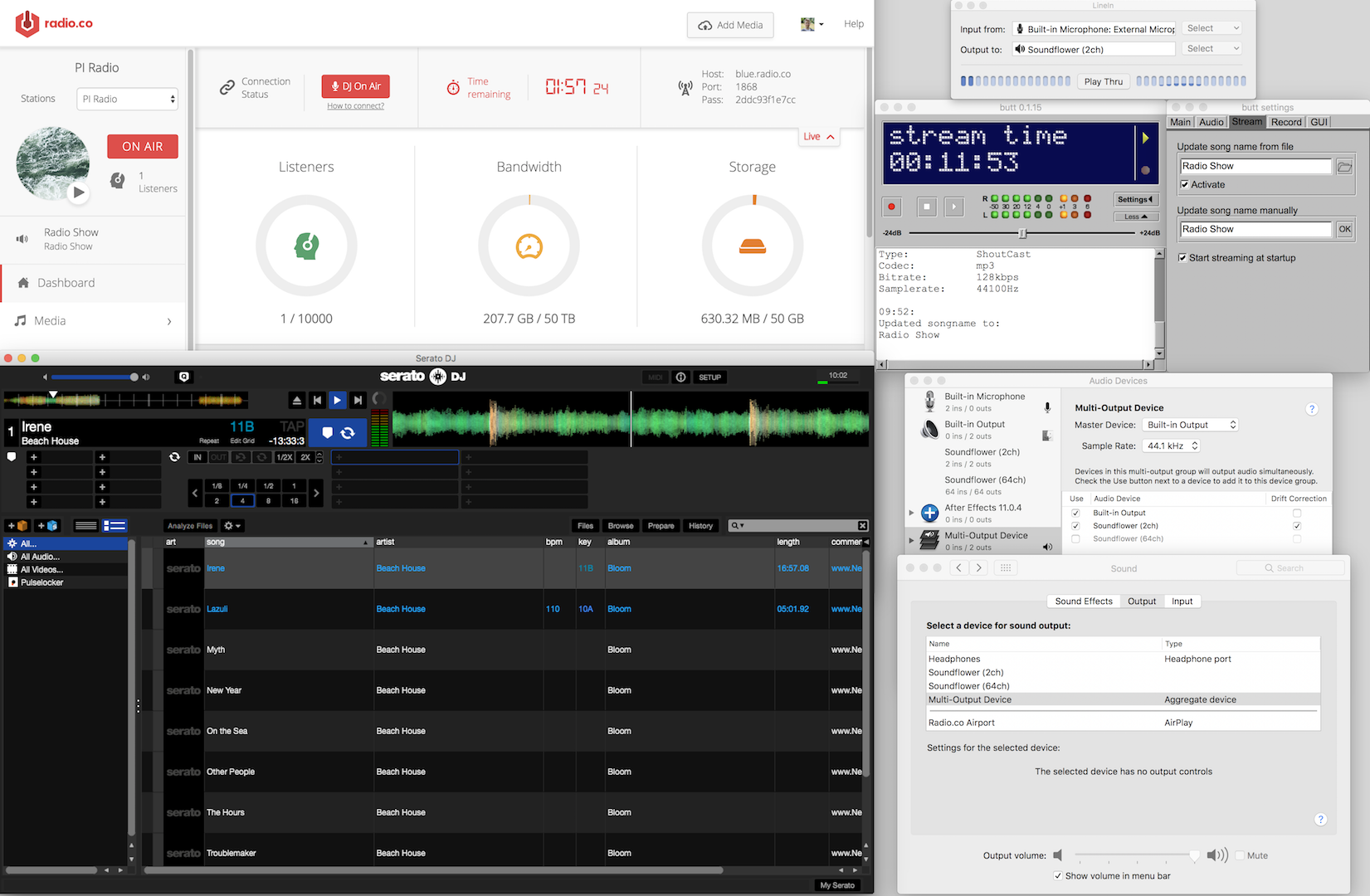Toggle the Activate checkbox in butt settings
Screen dimensions: 1370x896
[x=1185, y=185]
